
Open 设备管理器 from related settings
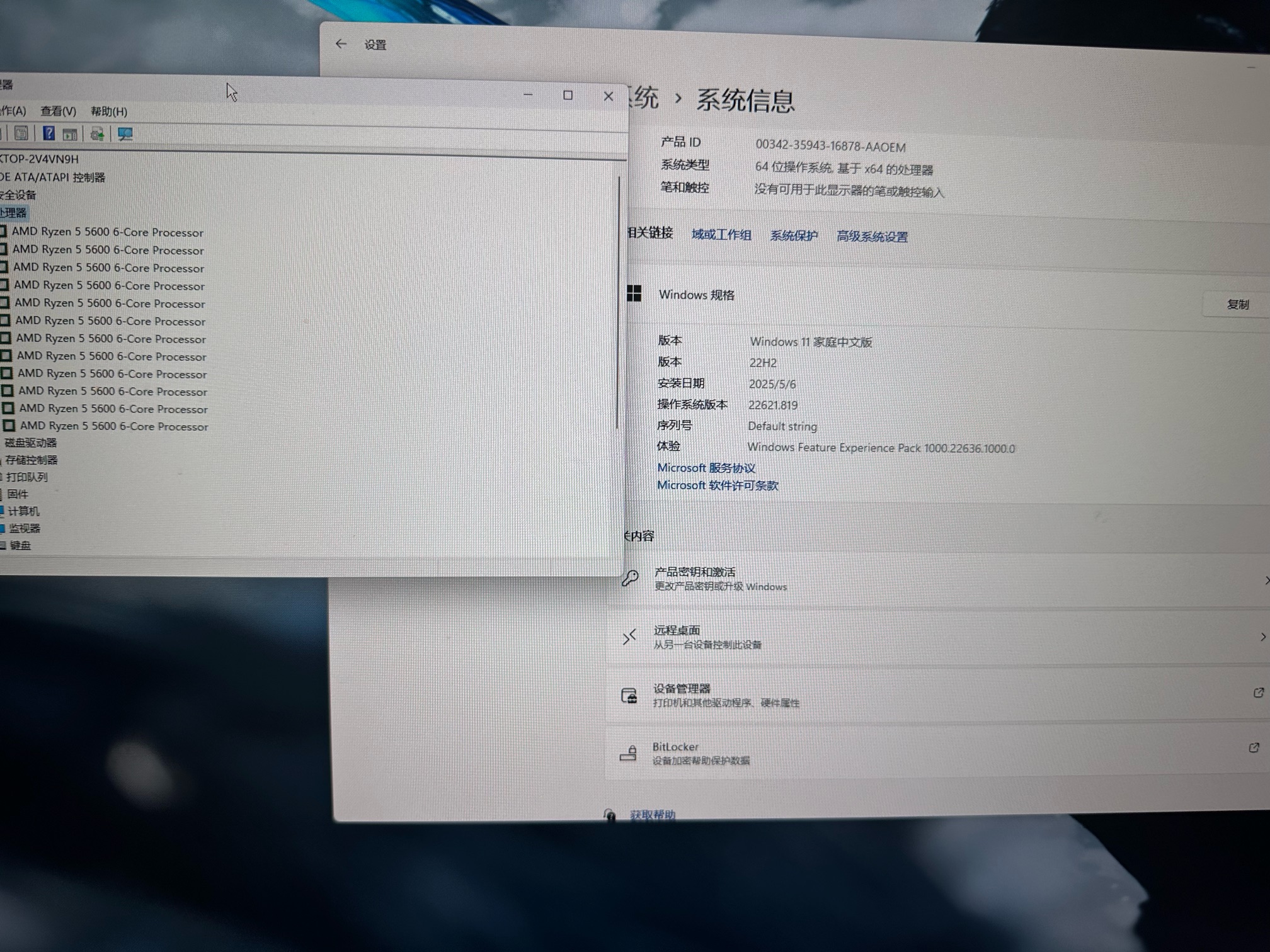tap(939, 694)
